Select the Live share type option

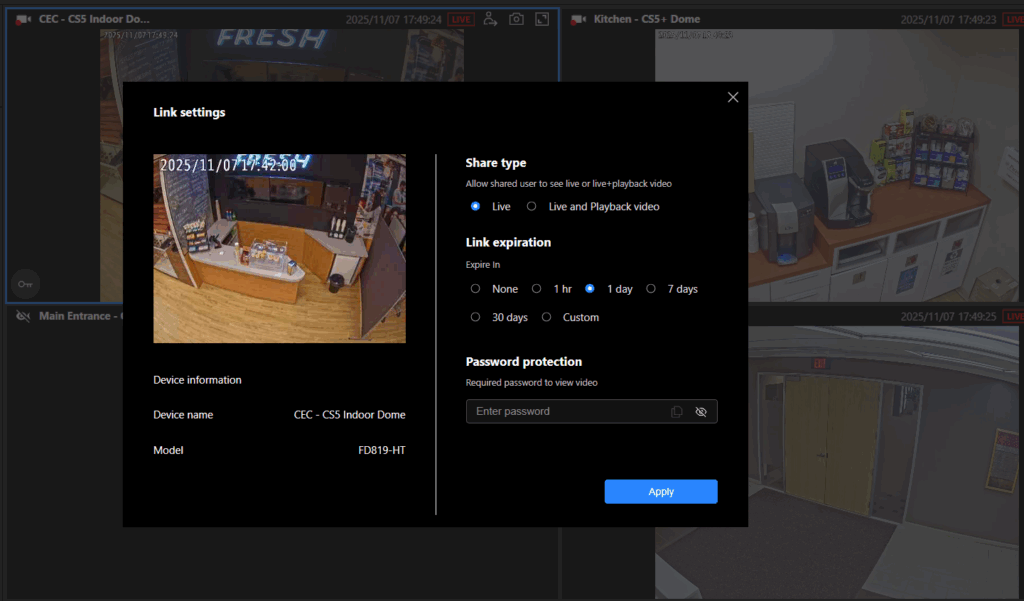(475, 206)
